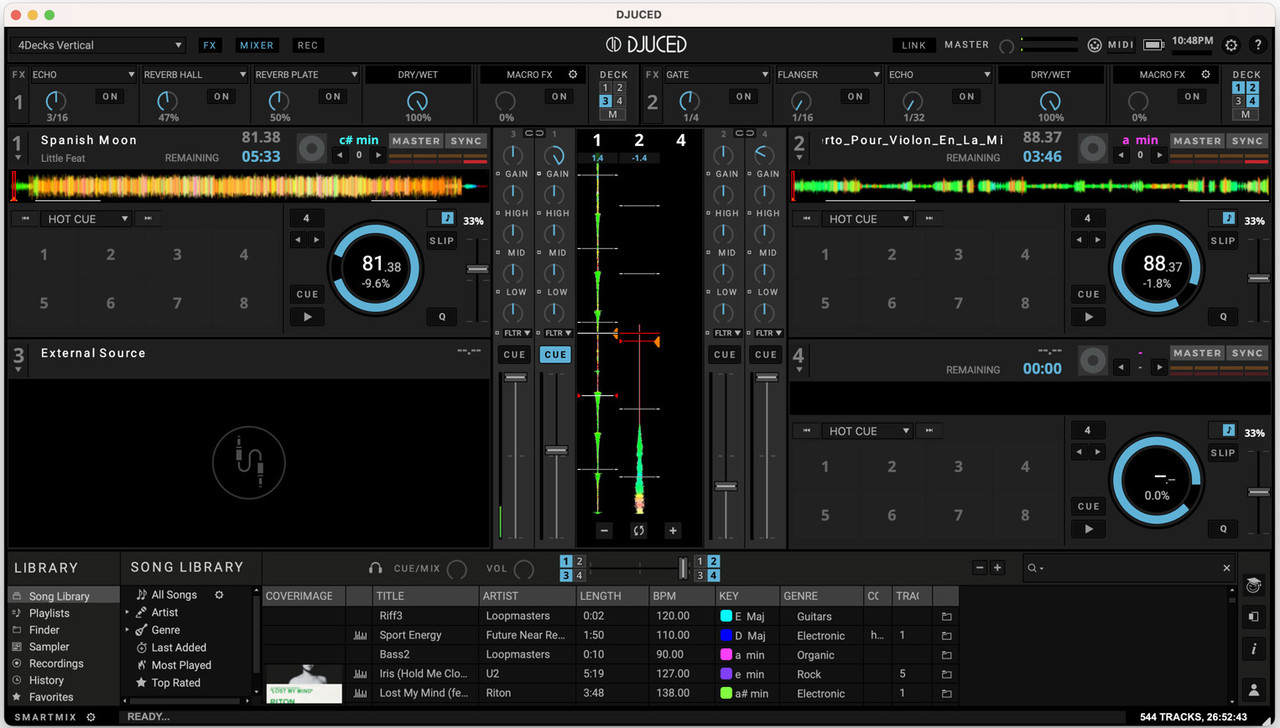Open the REVERB HALL effect dropdown

194,75
